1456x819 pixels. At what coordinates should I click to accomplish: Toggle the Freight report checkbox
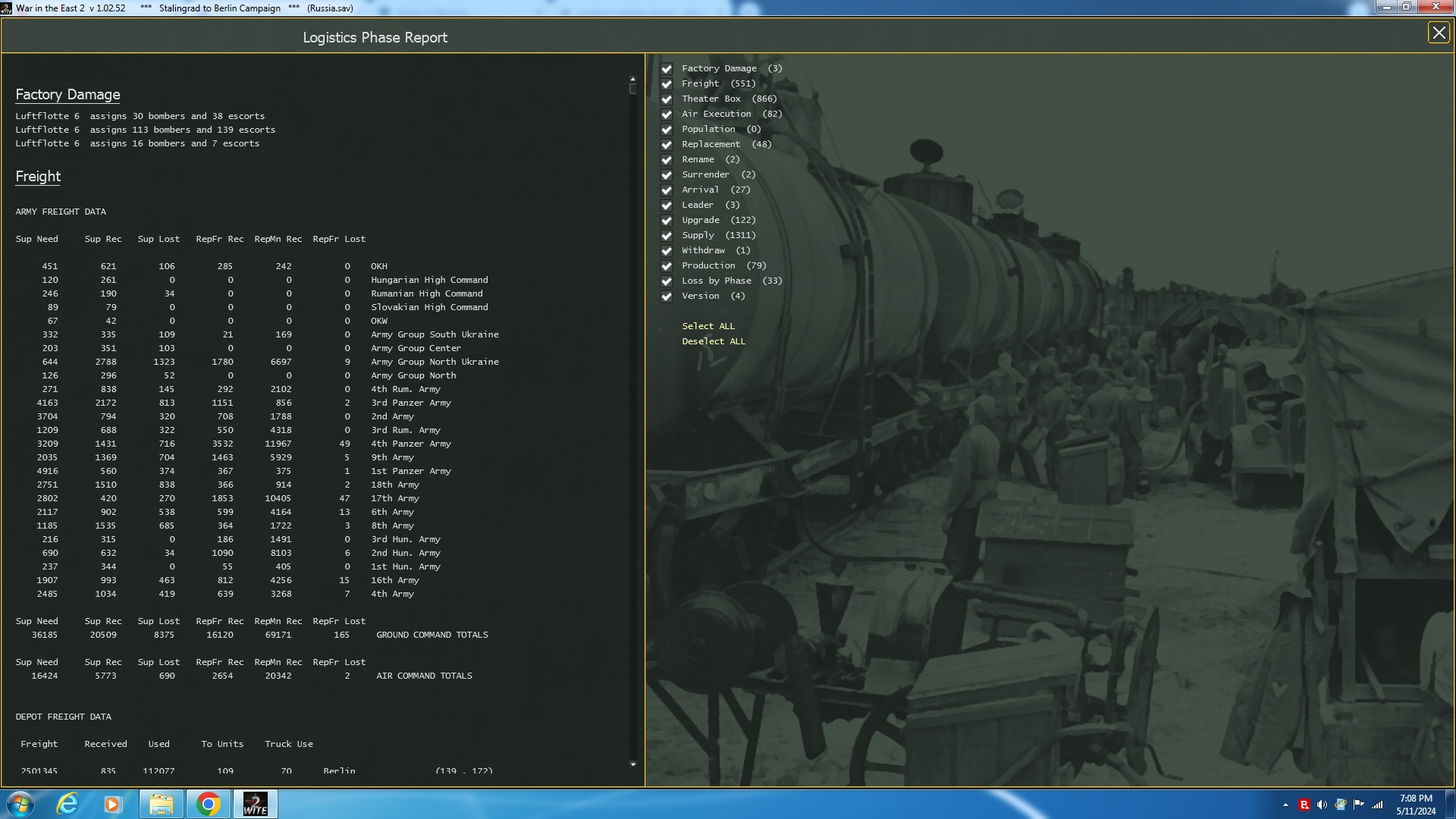(x=667, y=84)
